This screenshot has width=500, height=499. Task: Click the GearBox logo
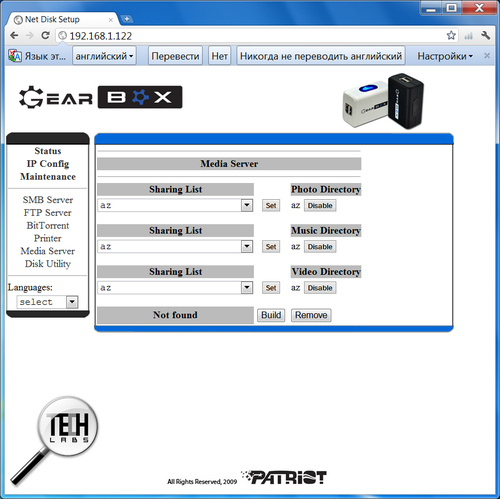pos(100,97)
